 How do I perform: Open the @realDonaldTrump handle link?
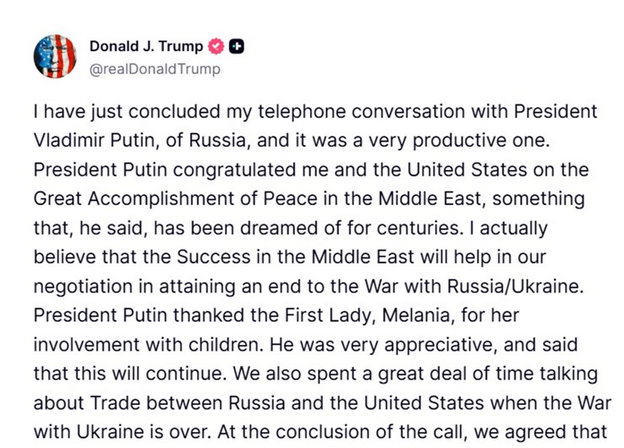click(154, 69)
